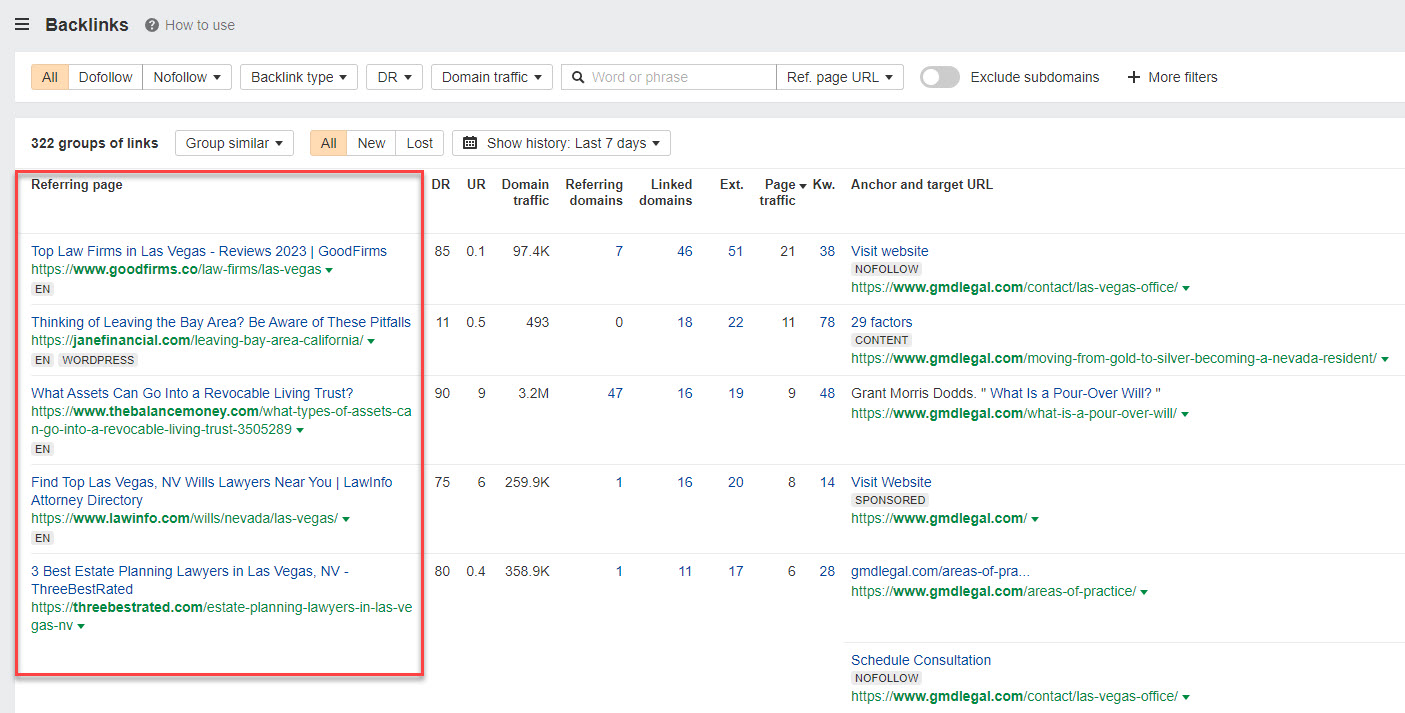
Task: Open Top Law Firms in Las Vegas GoodFirms link
Action: tap(209, 251)
